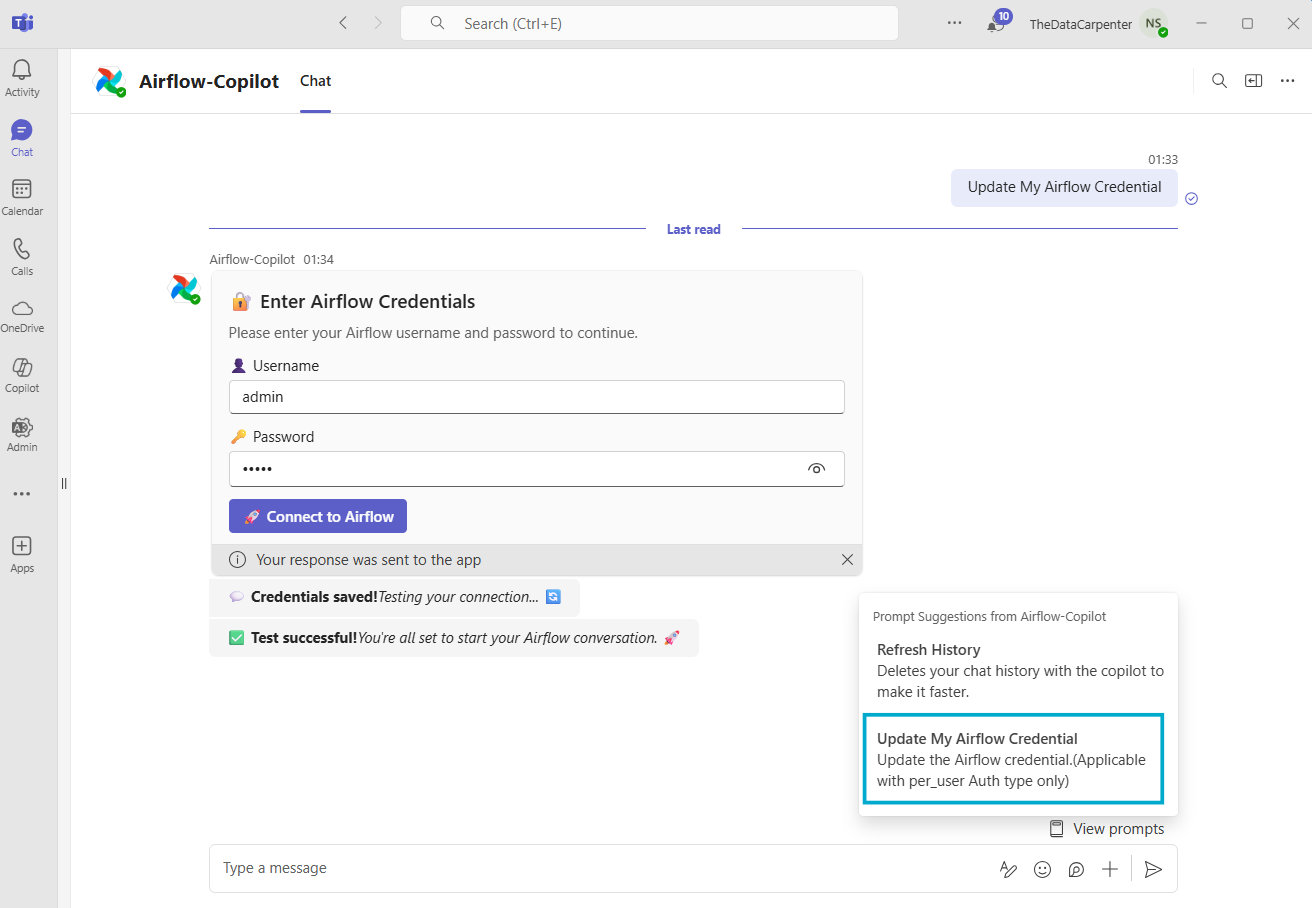
Task: Click the Type a message box
Action: [x=600, y=868]
